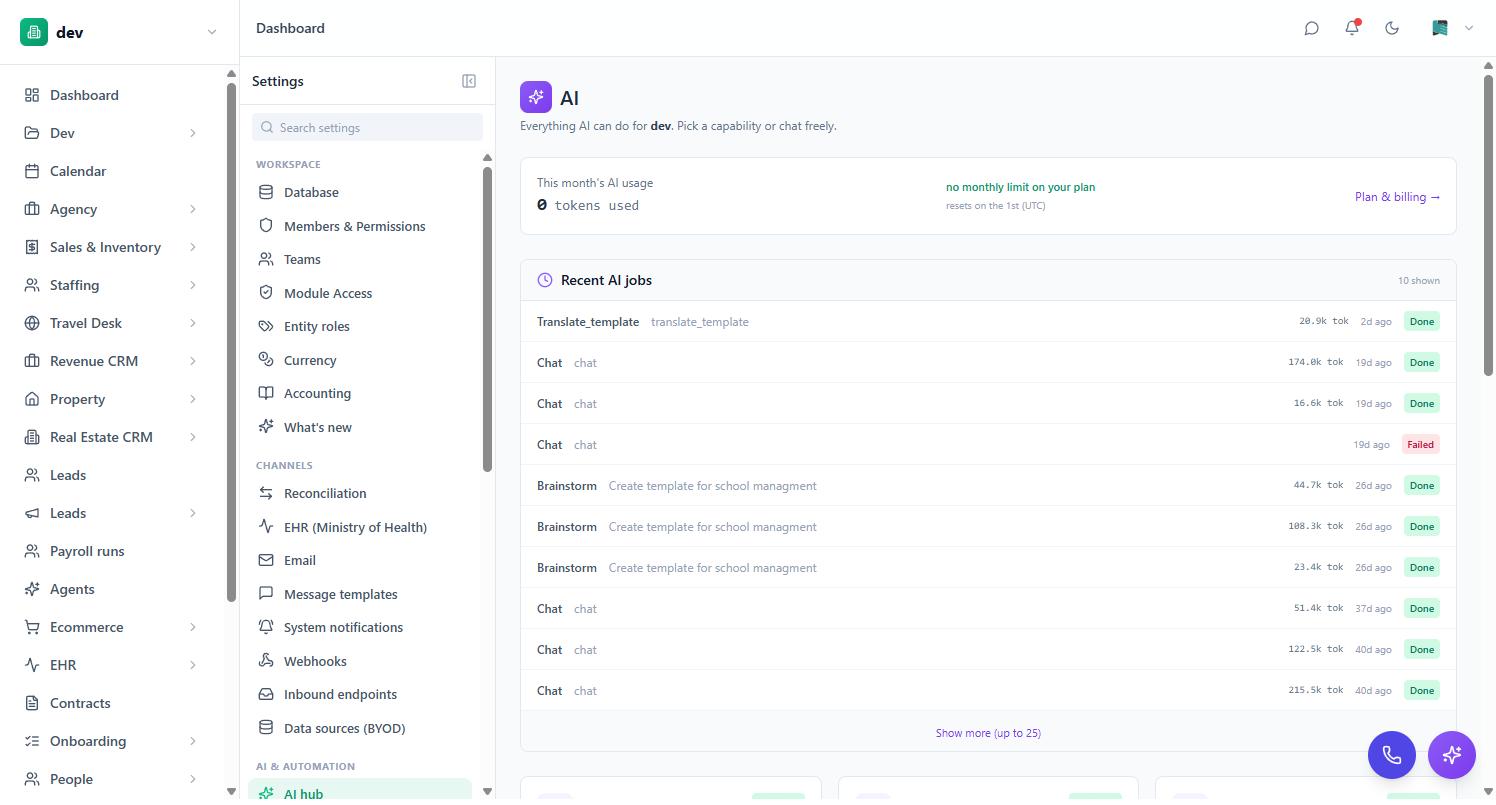
Task: Expand the Property sidebar section
Action: tap(192, 399)
